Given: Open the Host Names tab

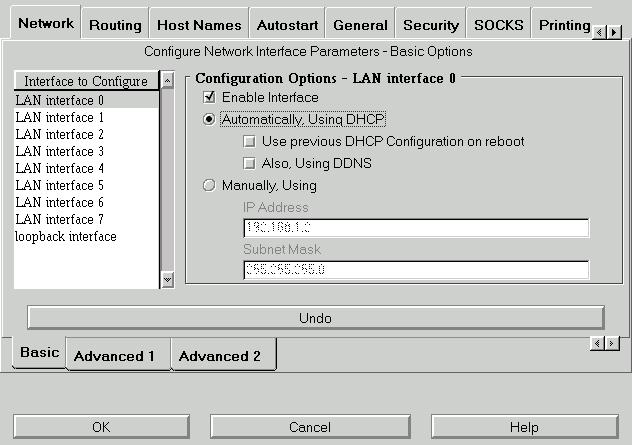Looking at the screenshot, I should pyautogui.click(x=199, y=25).
